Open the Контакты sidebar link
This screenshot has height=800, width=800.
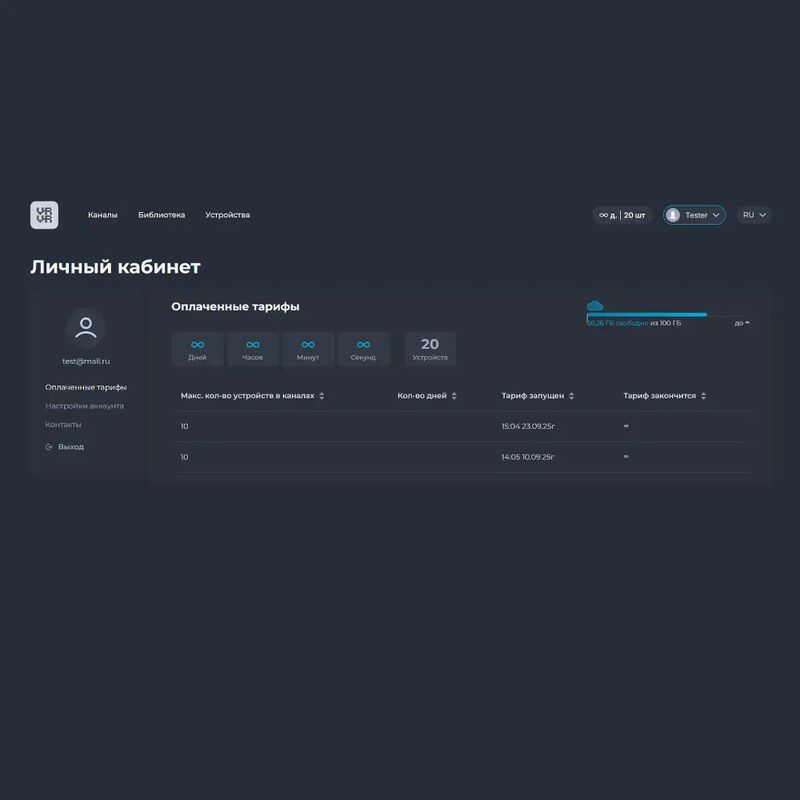point(63,425)
